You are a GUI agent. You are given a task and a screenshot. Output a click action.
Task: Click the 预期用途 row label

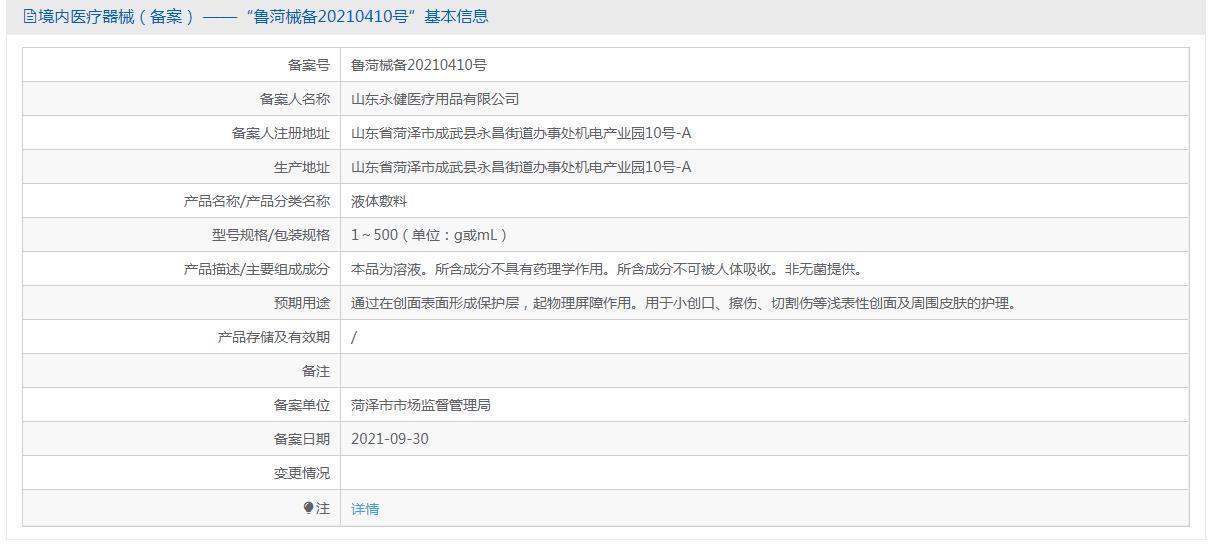click(302, 303)
